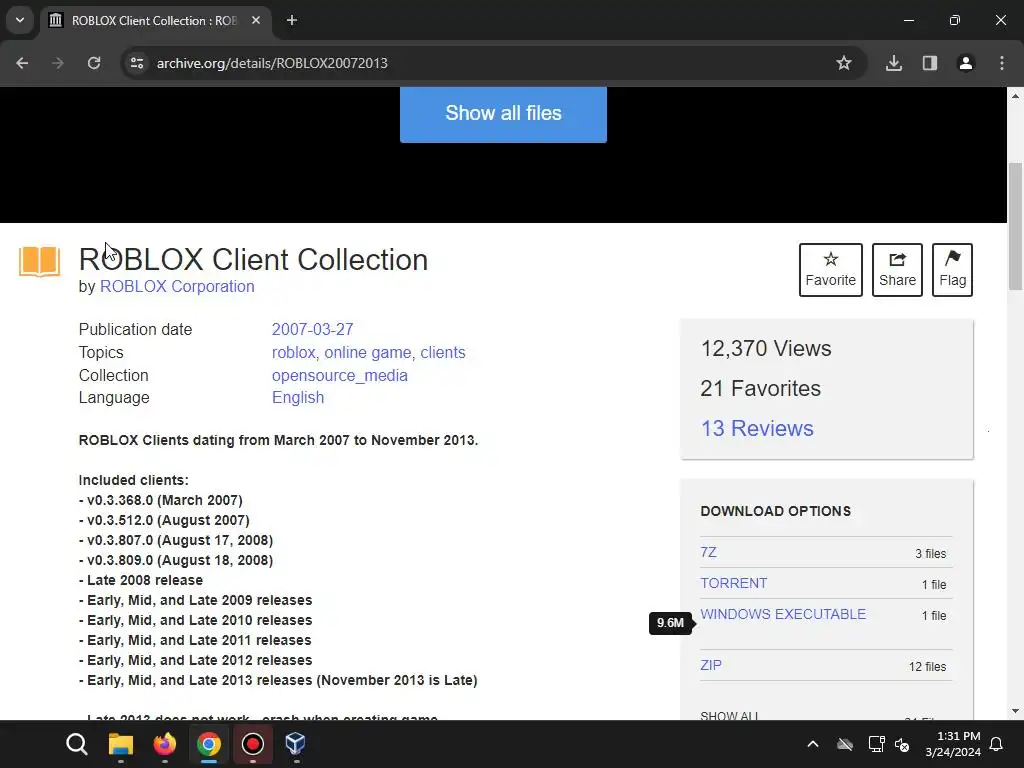The width and height of the screenshot is (1024, 768).
Task: Jump to the 13 Reviews link
Action: coord(757,428)
